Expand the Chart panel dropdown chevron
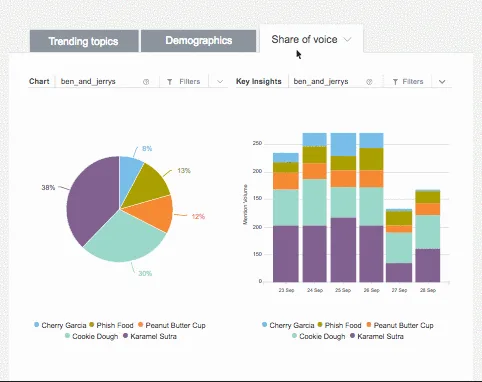Viewport: 482px width, 382px height. [220, 82]
